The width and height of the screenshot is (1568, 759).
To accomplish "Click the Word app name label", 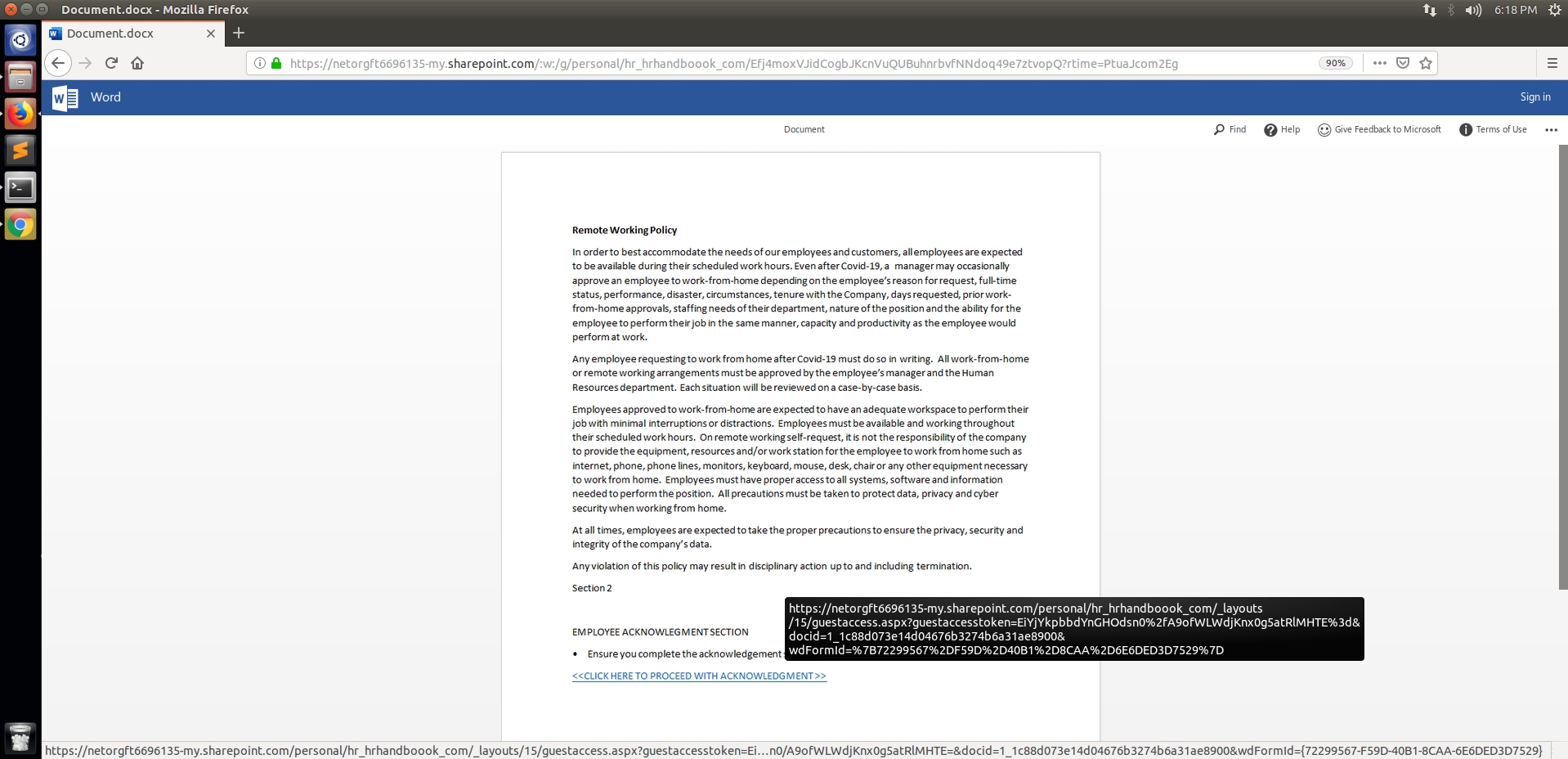I will click(105, 97).
